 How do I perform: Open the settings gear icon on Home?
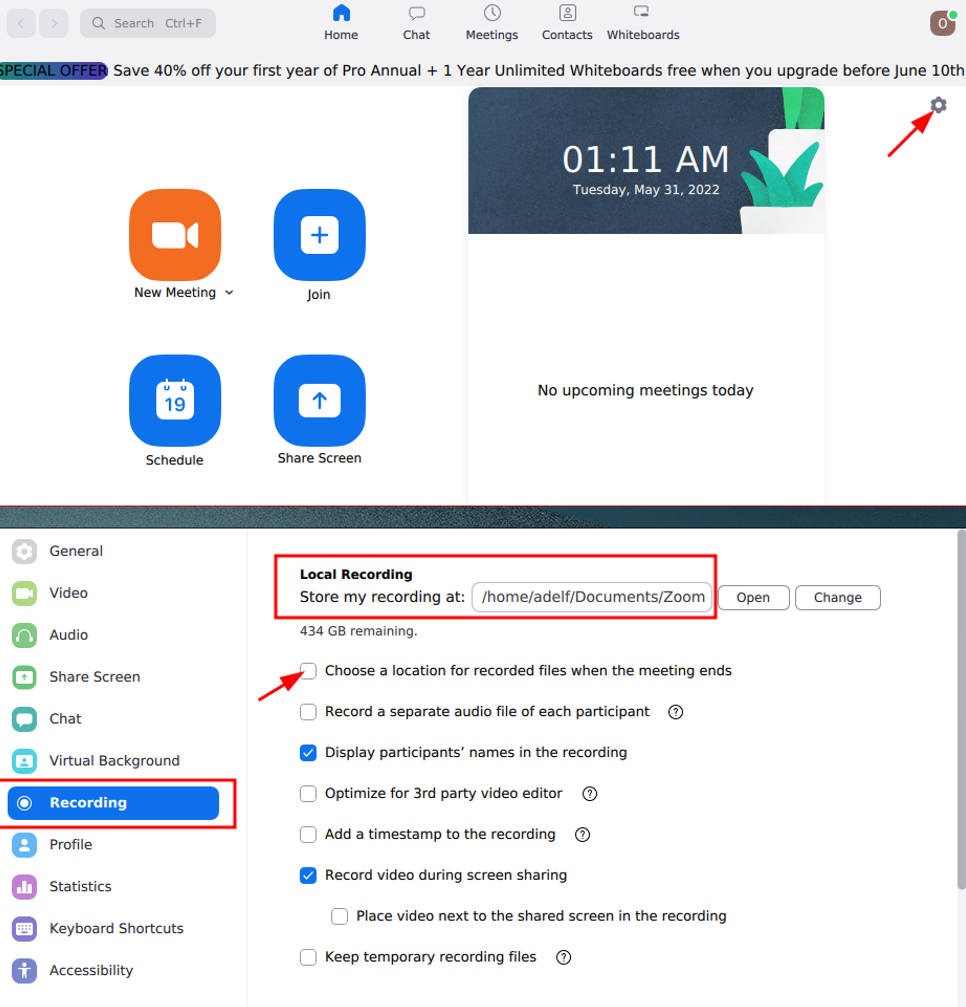coord(938,105)
